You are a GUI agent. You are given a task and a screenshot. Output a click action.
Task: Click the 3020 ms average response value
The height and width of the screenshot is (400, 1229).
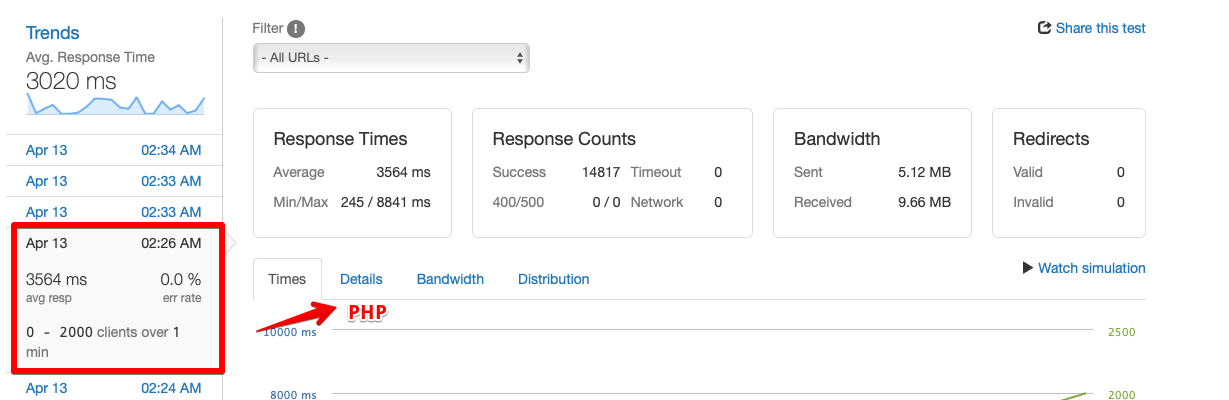pos(71,81)
